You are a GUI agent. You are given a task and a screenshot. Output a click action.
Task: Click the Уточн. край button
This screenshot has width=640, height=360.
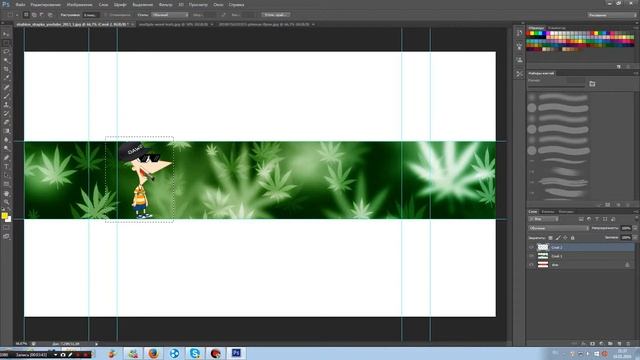click(276, 15)
